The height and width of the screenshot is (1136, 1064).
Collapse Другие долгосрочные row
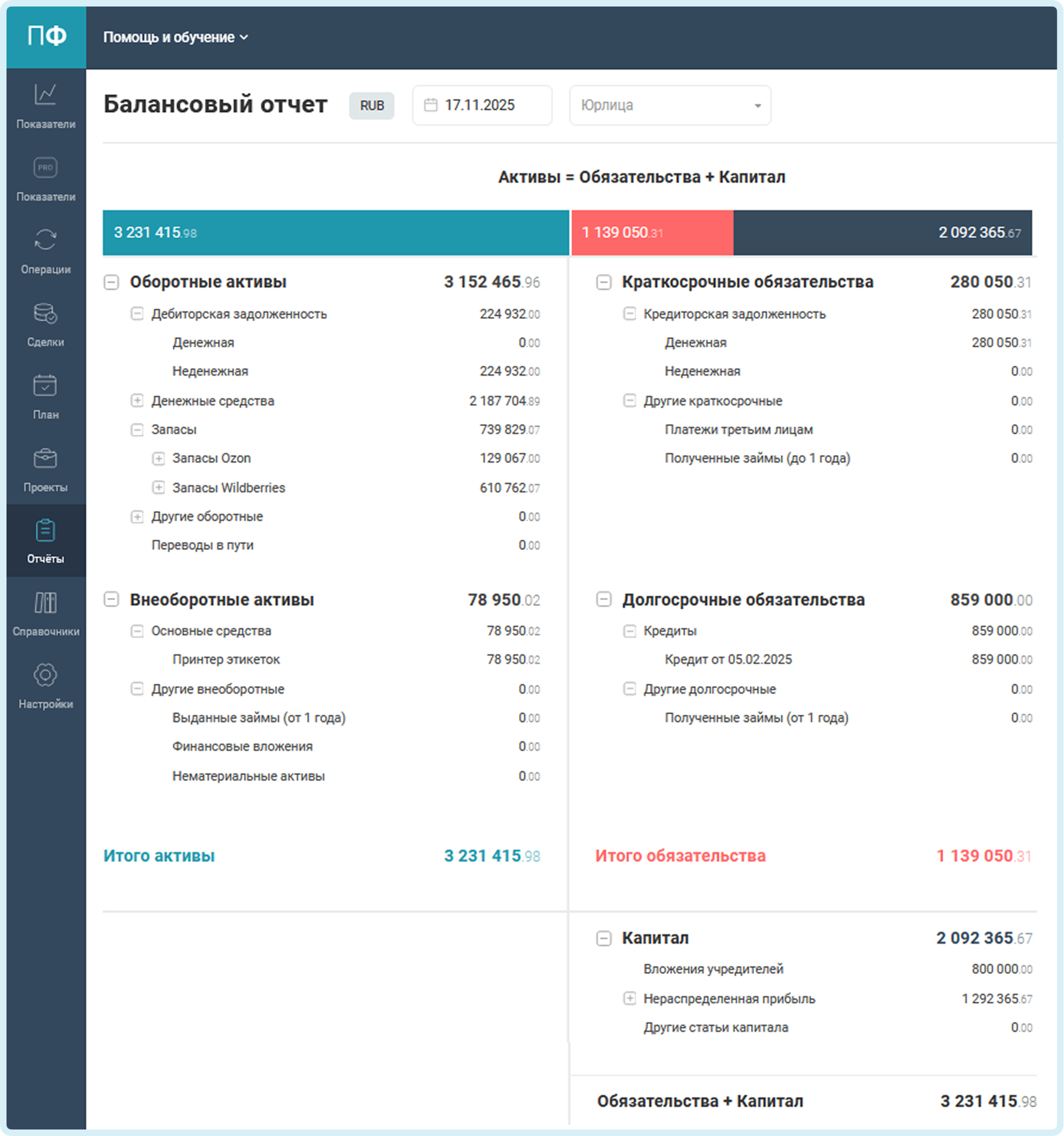(629, 689)
